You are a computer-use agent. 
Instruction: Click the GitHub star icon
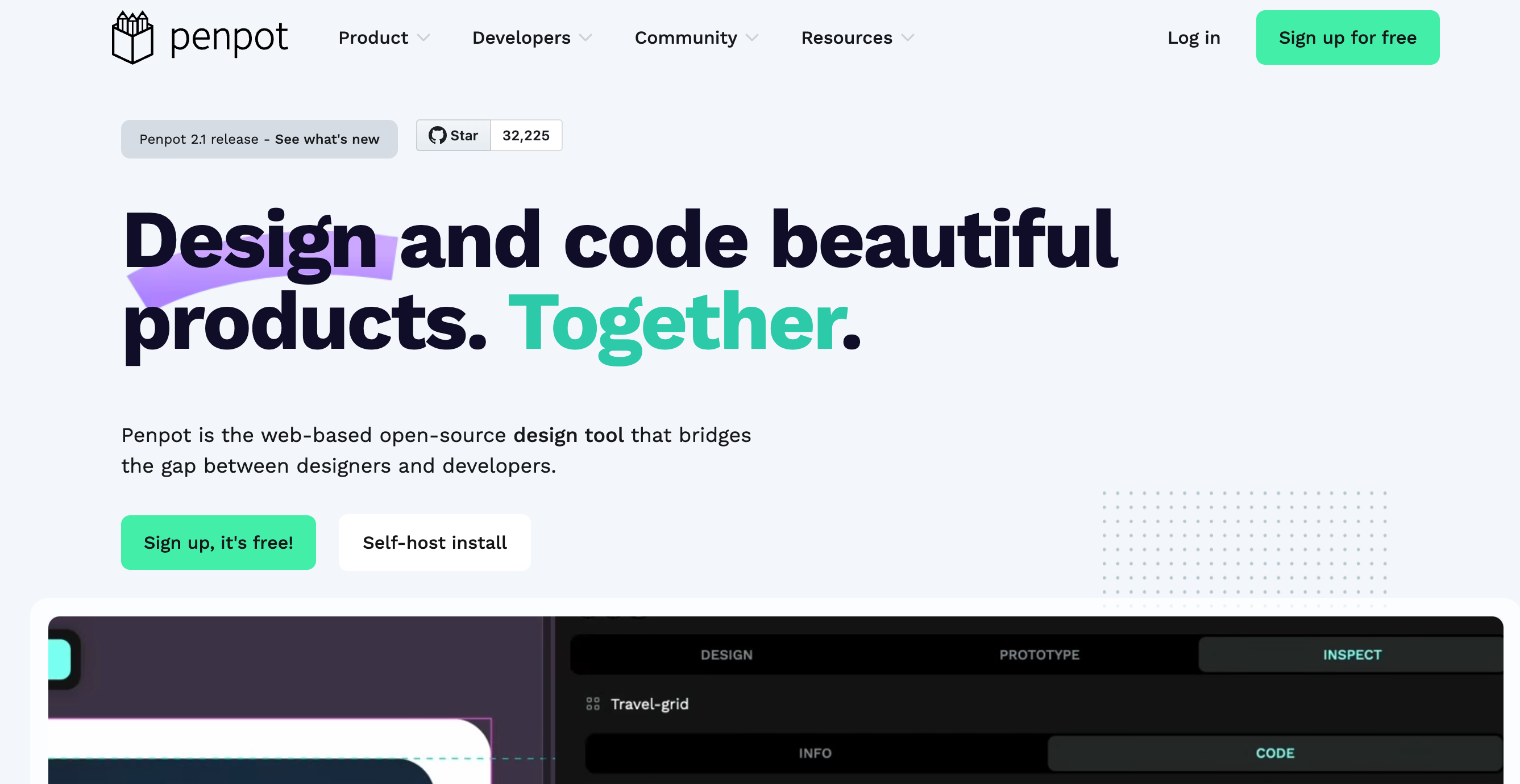437,135
